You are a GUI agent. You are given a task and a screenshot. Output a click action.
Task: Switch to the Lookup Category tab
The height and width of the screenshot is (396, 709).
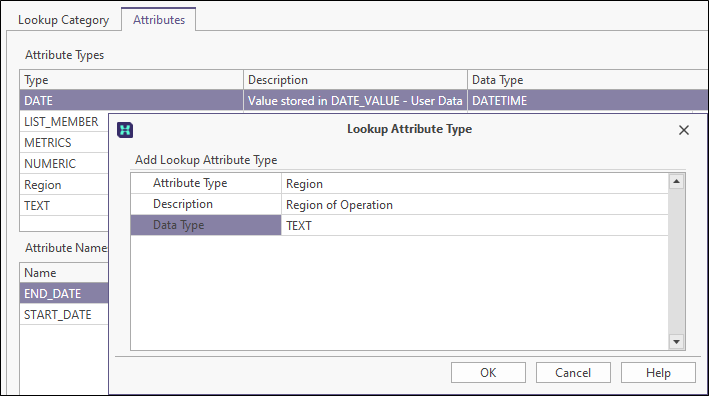tap(63, 20)
